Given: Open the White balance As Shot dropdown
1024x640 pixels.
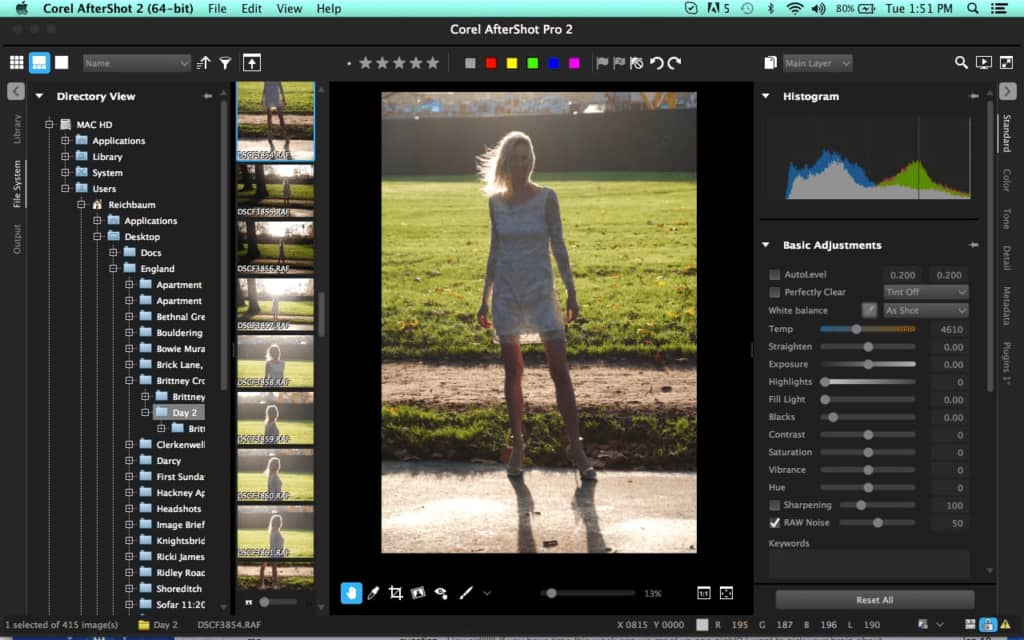Looking at the screenshot, I should pyautogui.click(x=926, y=311).
